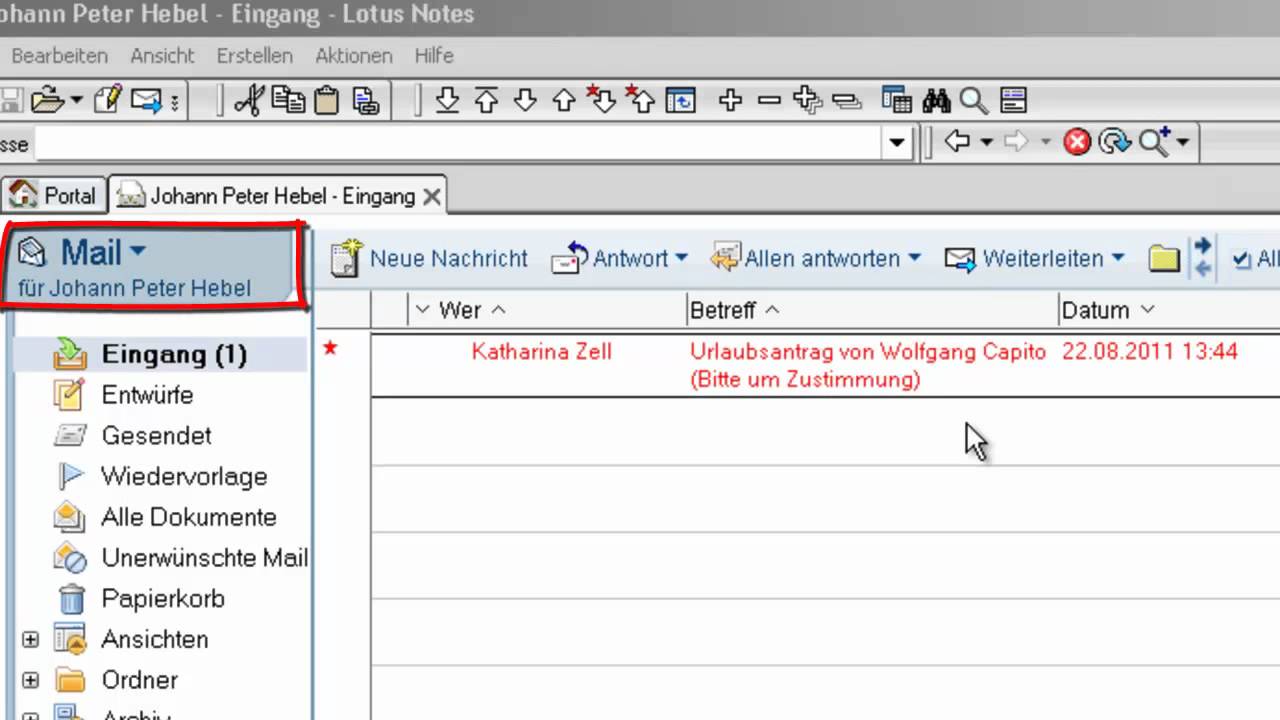Click the expand plus icon
This screenshot has height=720, width=1280.
tap(730, 100)
